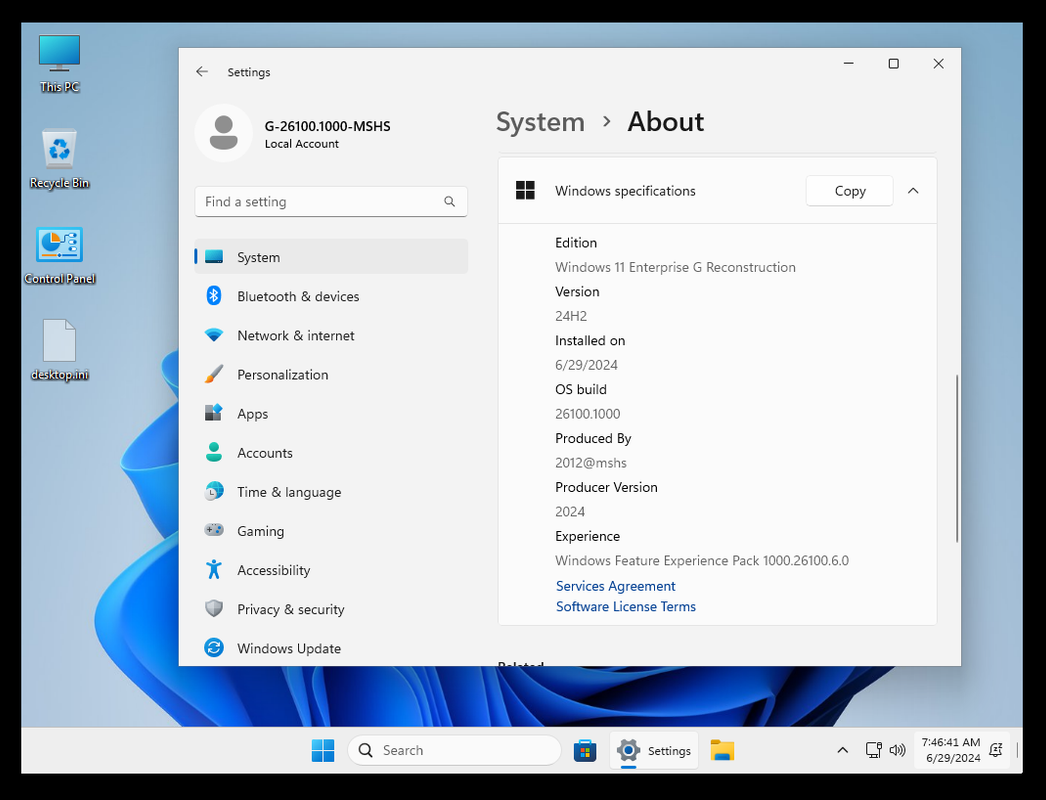This screenshot has height=800, width=1046.
Task: Click the Accounts person icon
Action: point(213,452)
